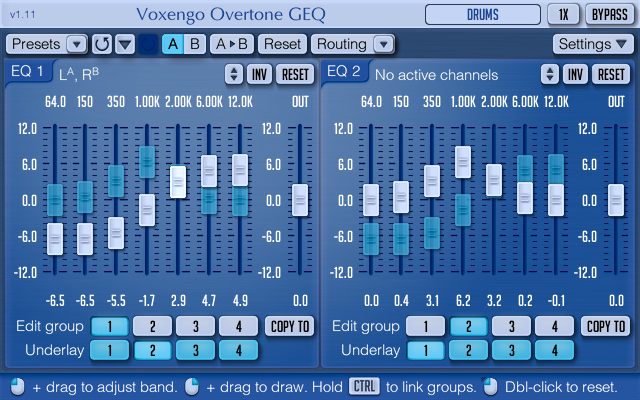This screenshot has height=400, width=640.
Task: Select EQ 1 Edit group 3
Action: pos(196,326)
